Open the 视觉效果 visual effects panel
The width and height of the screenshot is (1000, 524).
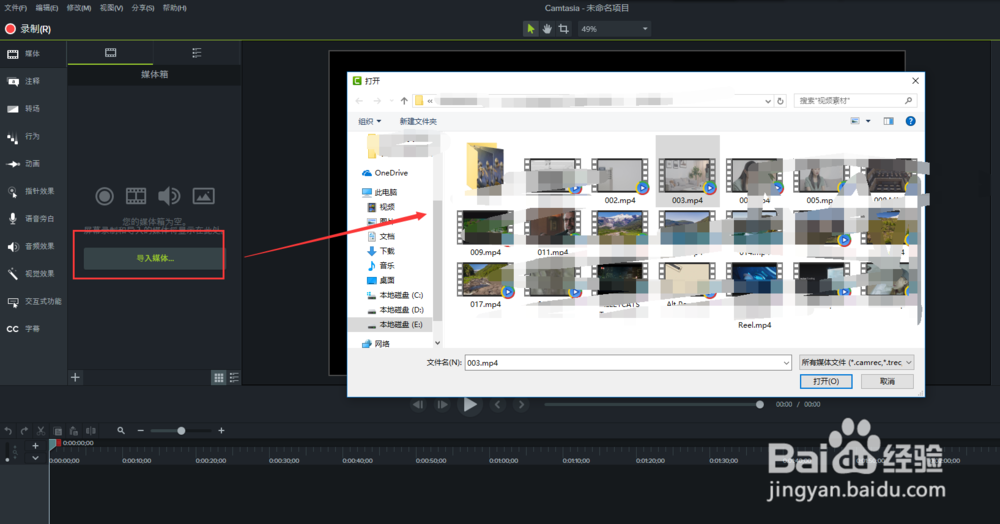[x=33, y=273]
